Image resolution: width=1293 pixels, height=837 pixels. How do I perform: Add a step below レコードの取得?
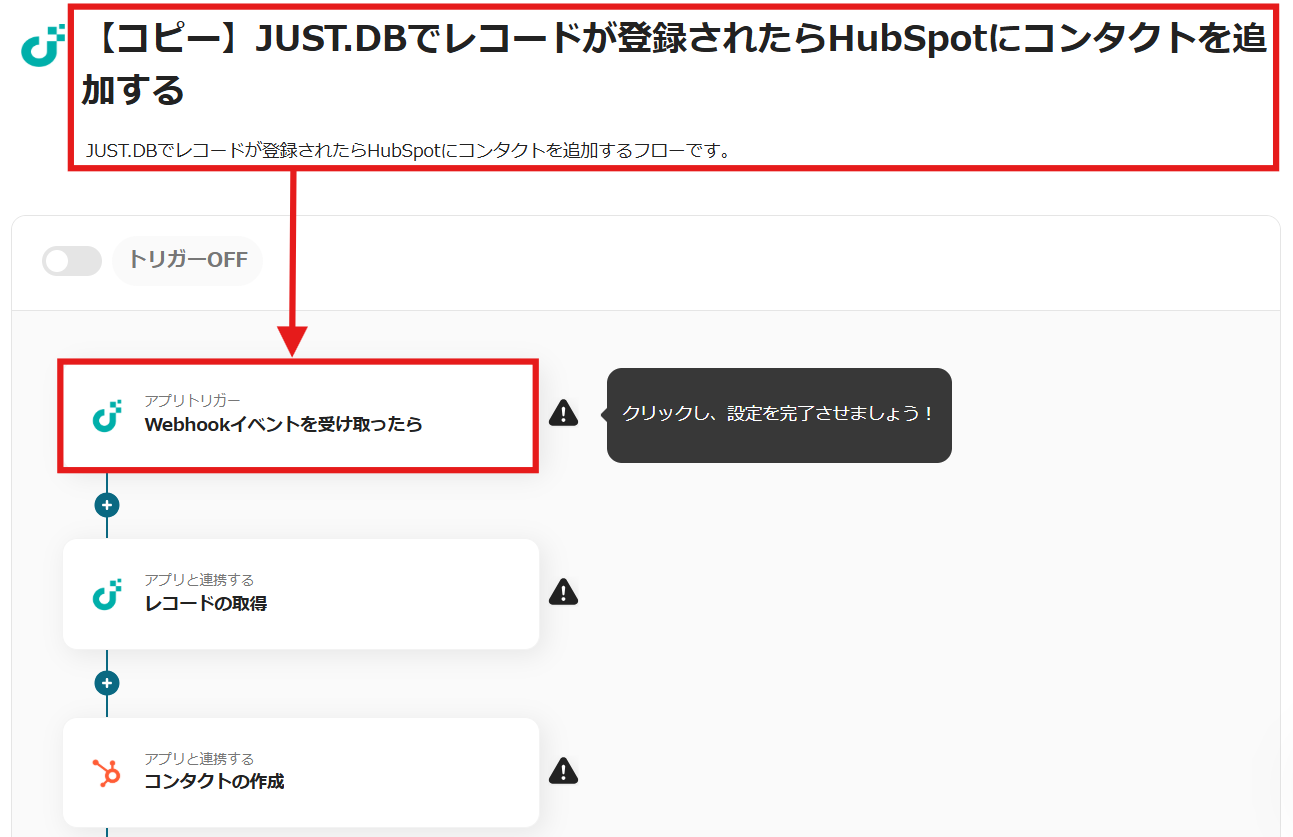[x=107, y=683]
